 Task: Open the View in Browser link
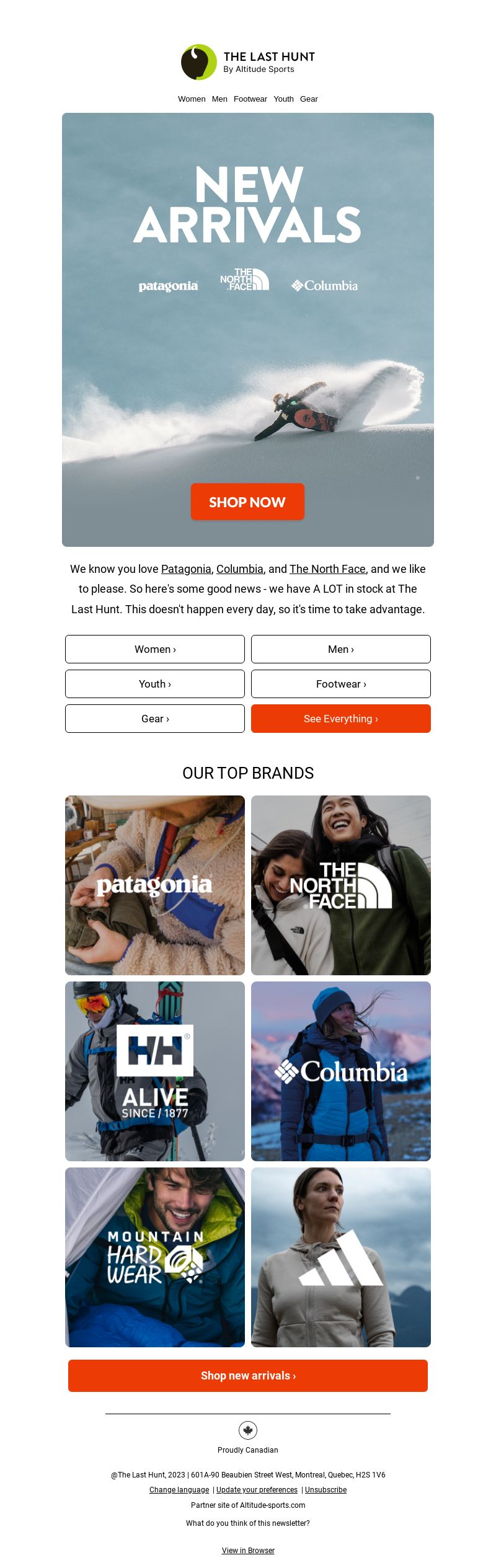coord(248,1550)
